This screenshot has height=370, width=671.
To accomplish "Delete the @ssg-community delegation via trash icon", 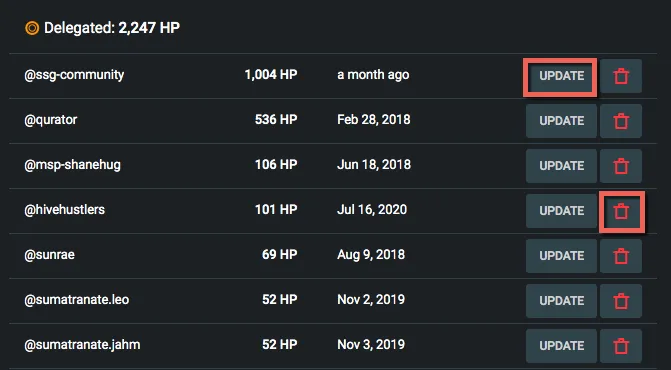I will pyautogui.click(x=621, y=76).
